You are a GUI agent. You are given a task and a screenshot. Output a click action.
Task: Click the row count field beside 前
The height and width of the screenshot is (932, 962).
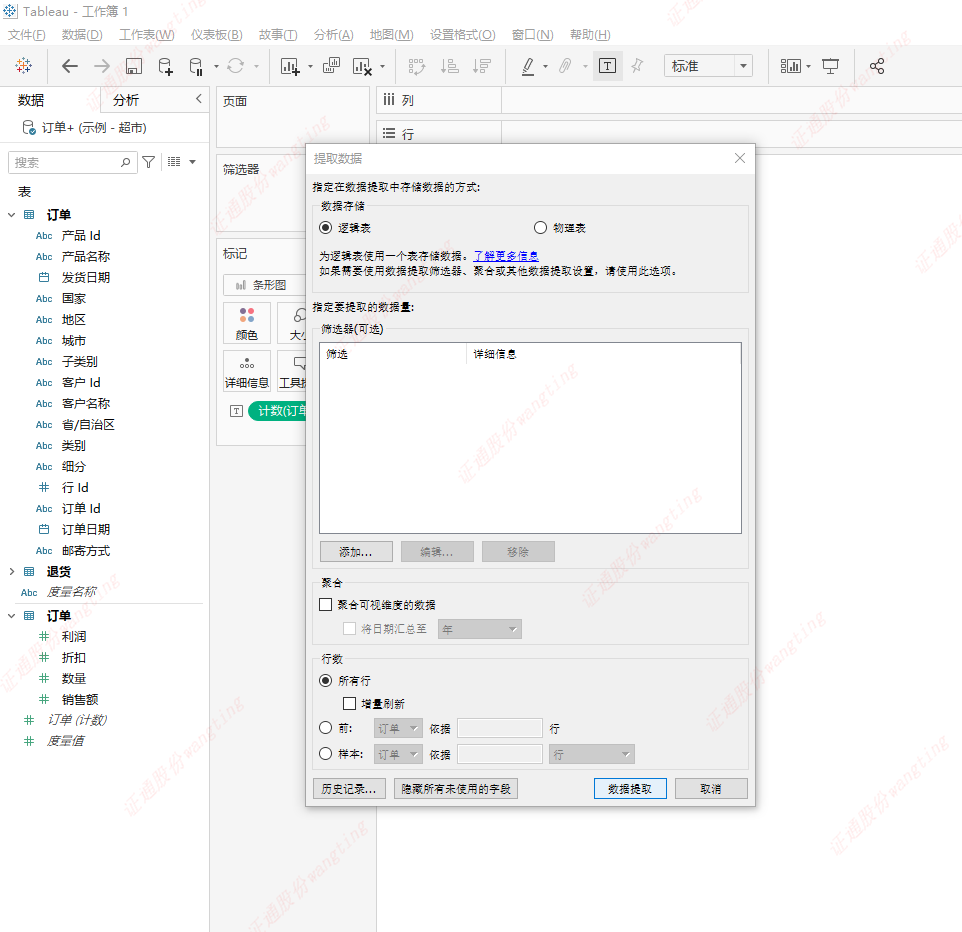[500, 728]
